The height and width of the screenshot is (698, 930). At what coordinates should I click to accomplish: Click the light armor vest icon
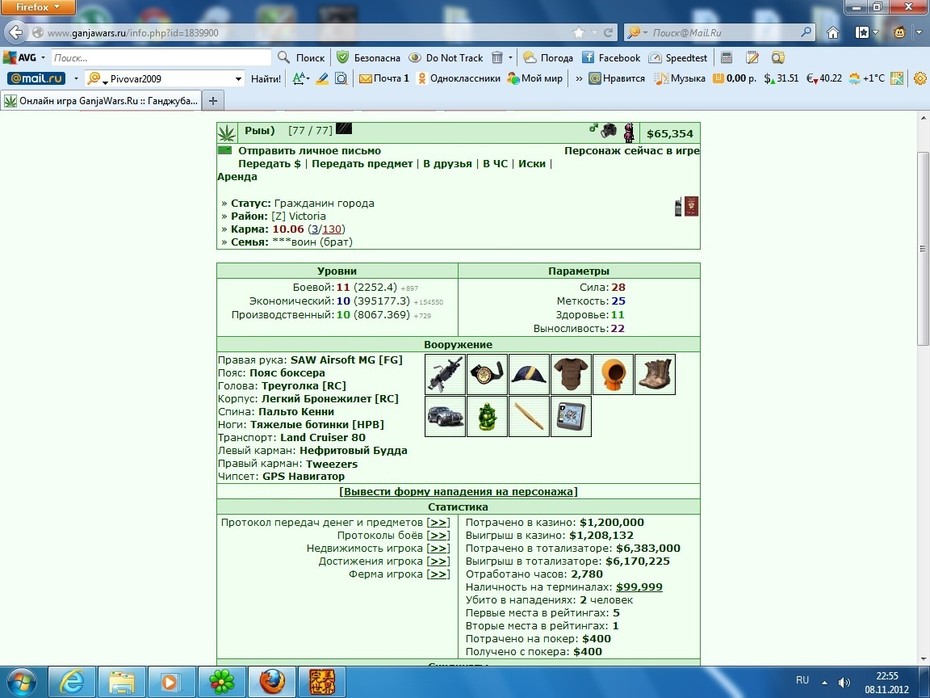click(x=571, y=374)
